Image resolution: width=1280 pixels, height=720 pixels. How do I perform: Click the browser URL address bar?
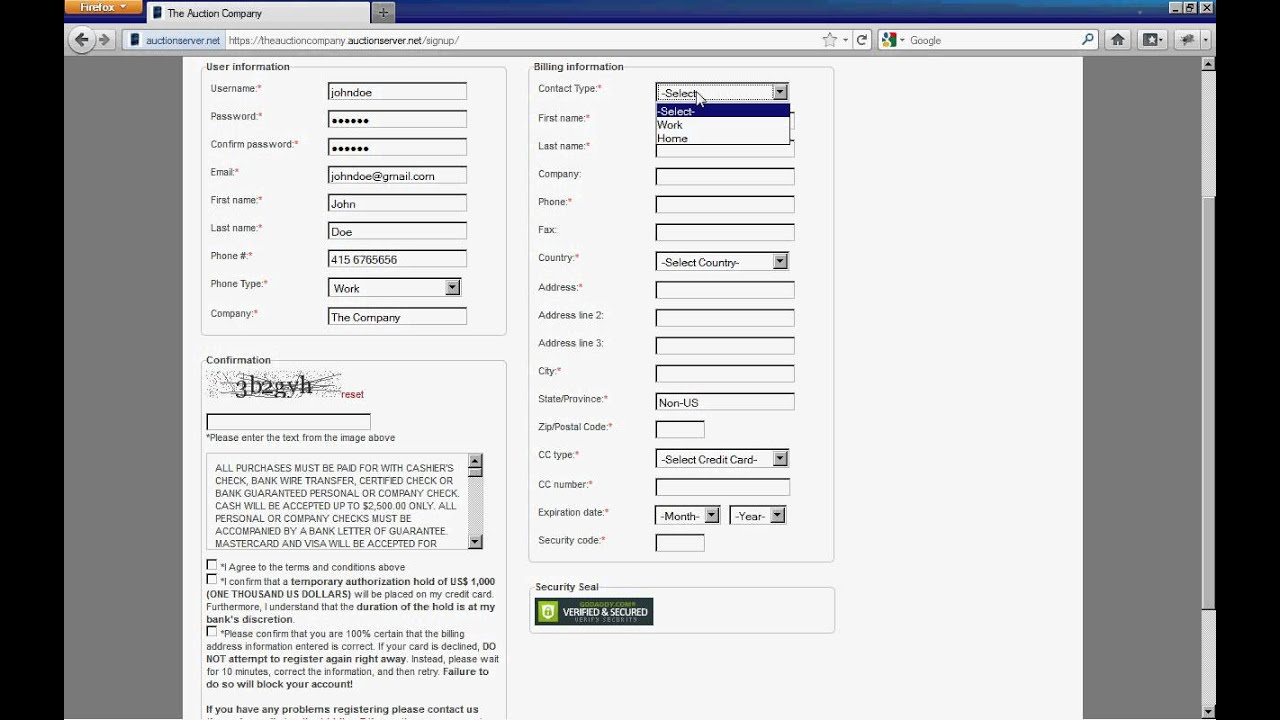pyautogui.click(x=520, y=40)
